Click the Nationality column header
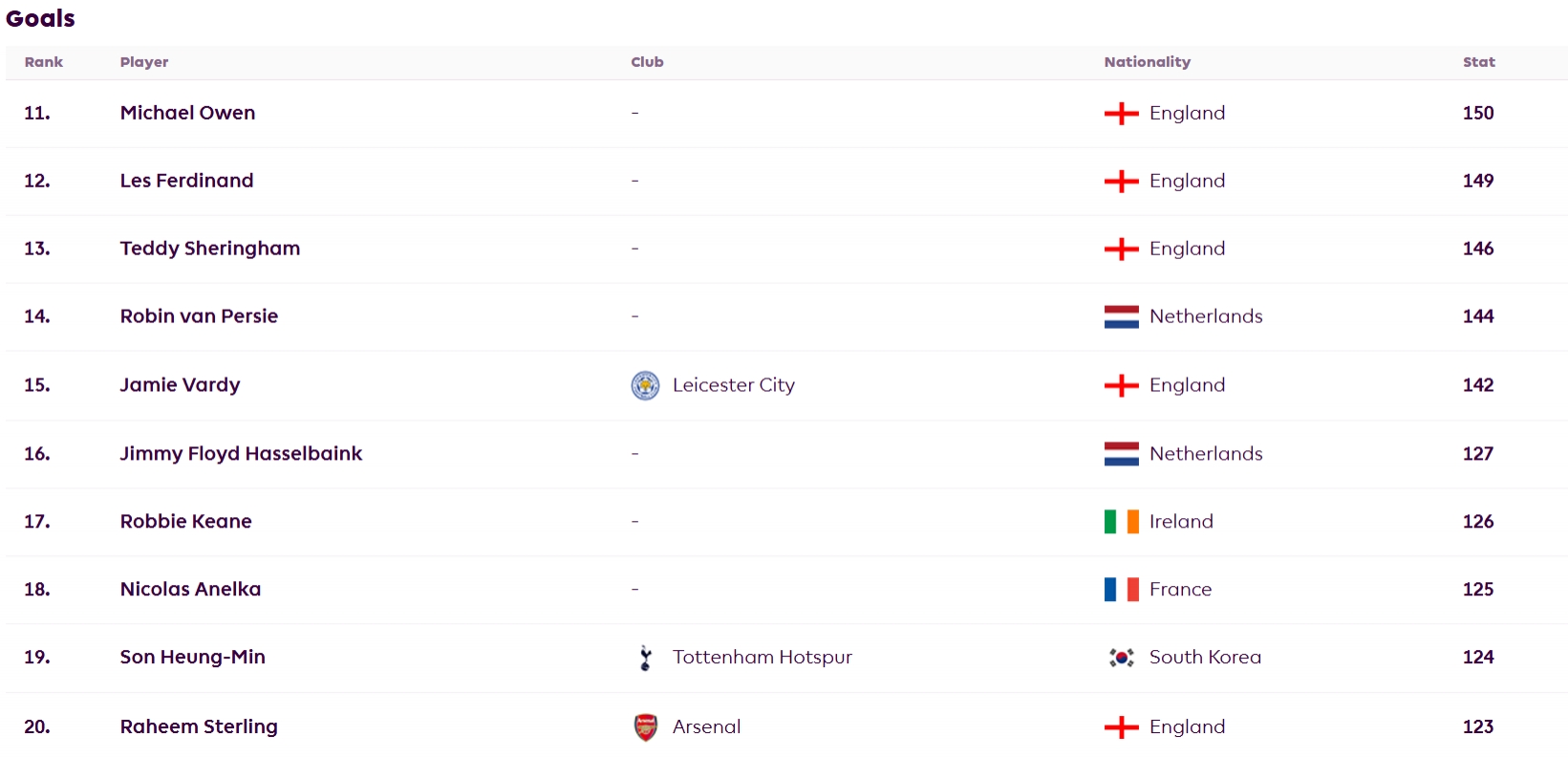Viewport: 1568px width, 758px height. pyautogui.click(x=1147, y=62)
